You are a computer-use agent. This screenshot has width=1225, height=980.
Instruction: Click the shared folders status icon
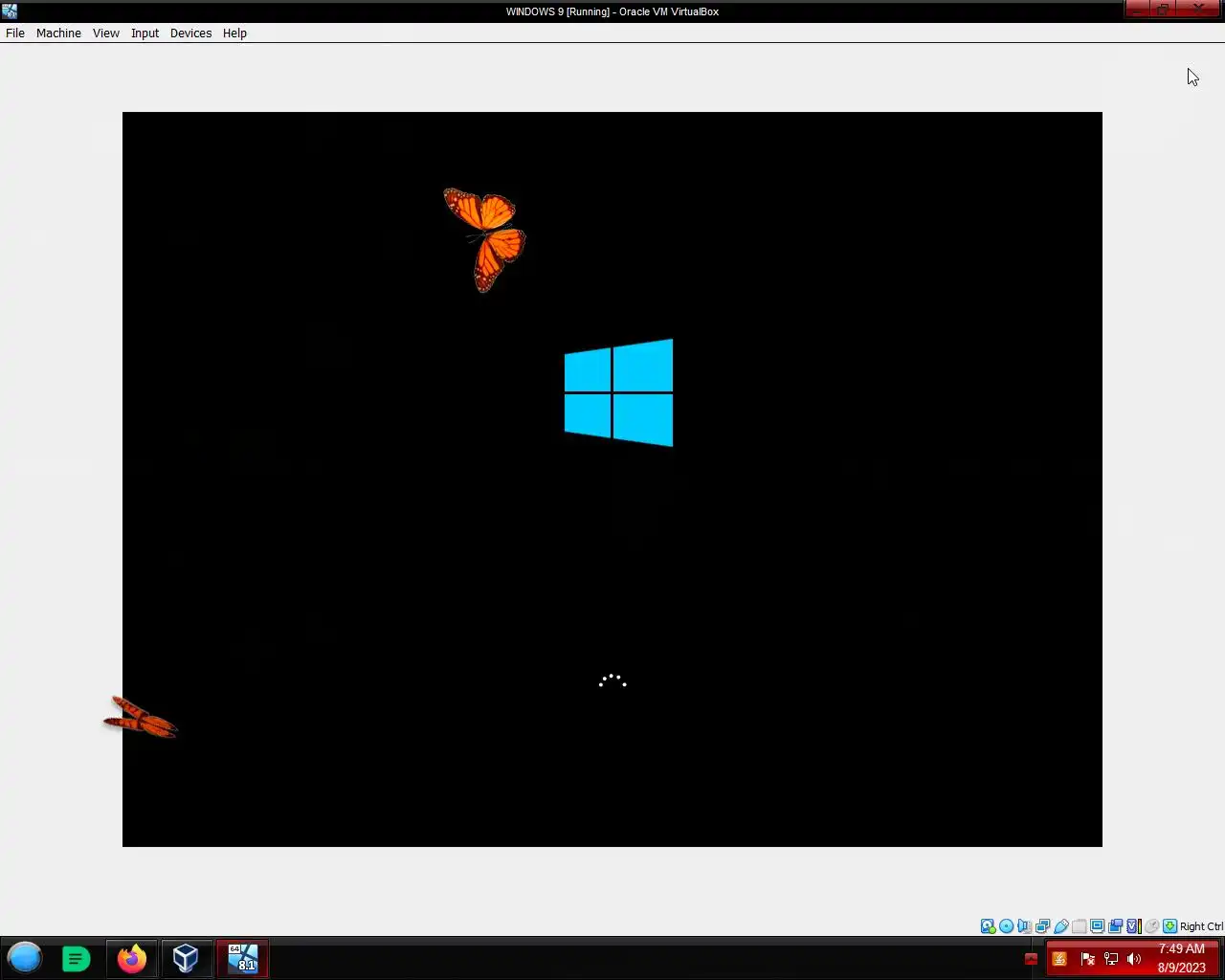[1079, 926]
